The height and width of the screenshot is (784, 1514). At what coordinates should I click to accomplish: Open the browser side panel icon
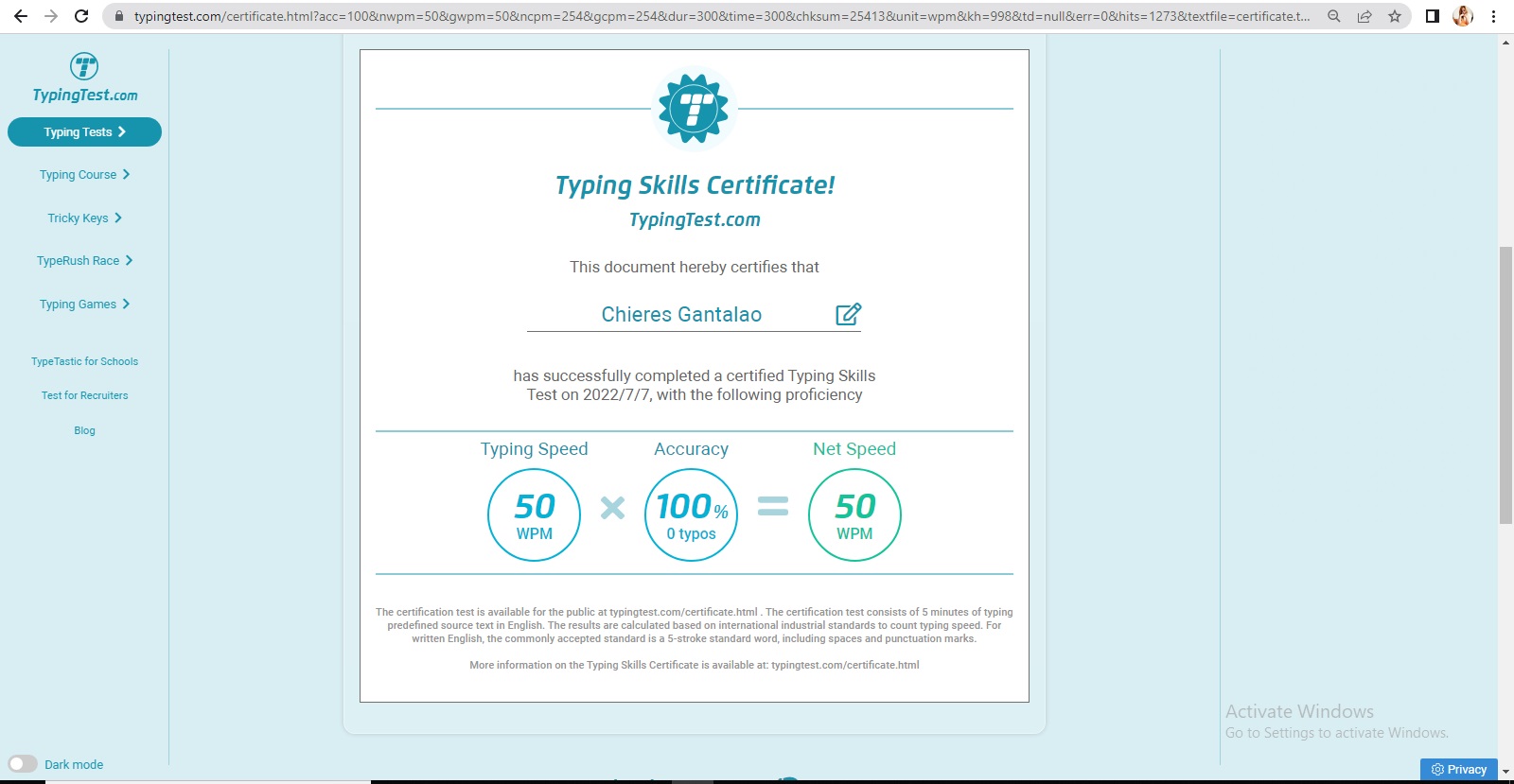1433,16
